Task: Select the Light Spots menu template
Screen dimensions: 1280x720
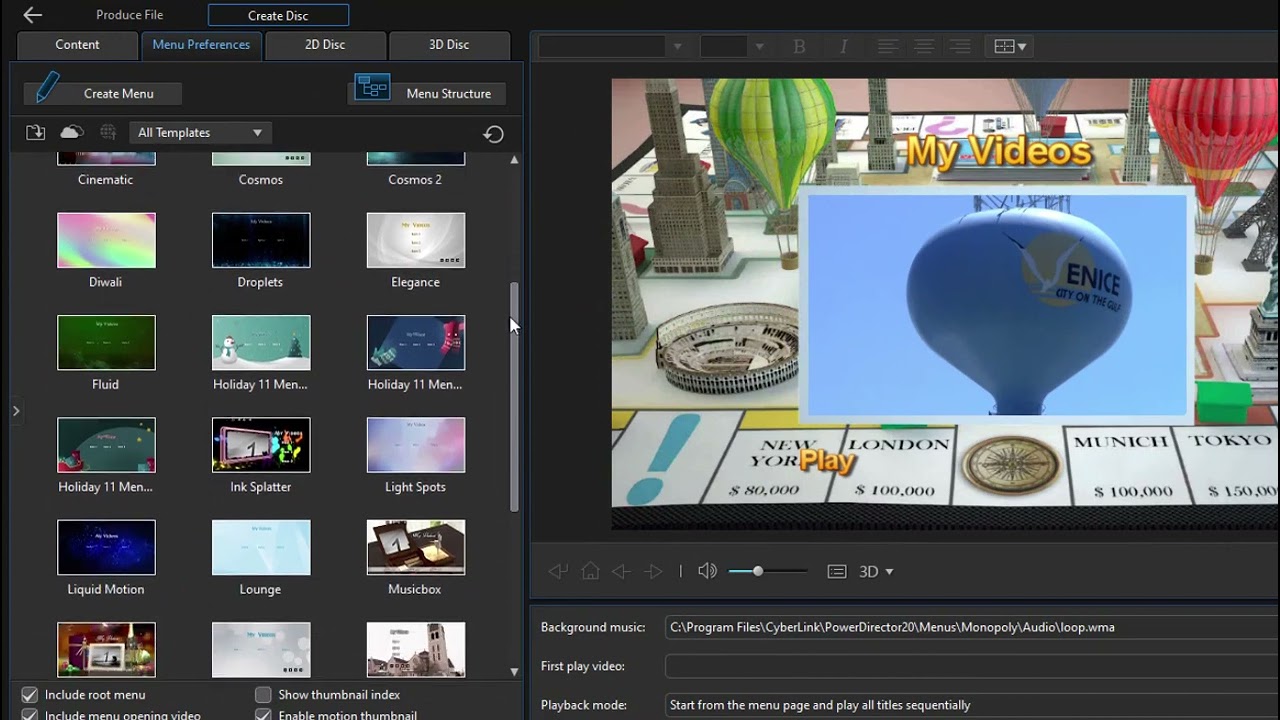Action: pyautogui.click(x=416, y=445)
